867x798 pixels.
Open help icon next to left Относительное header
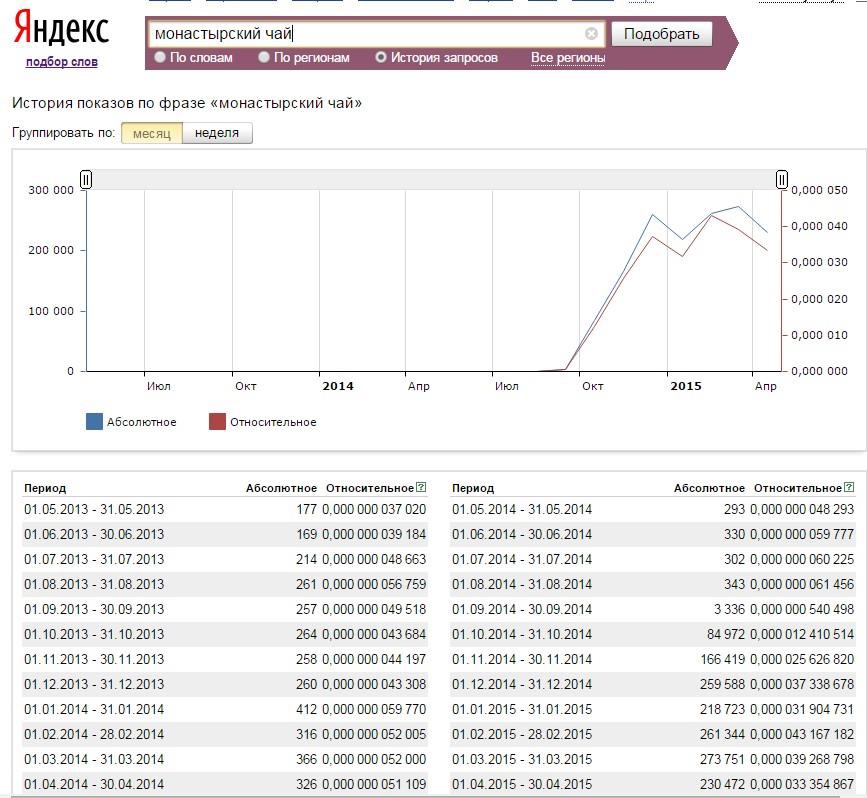pyautogui.click(x=421, y=487)
